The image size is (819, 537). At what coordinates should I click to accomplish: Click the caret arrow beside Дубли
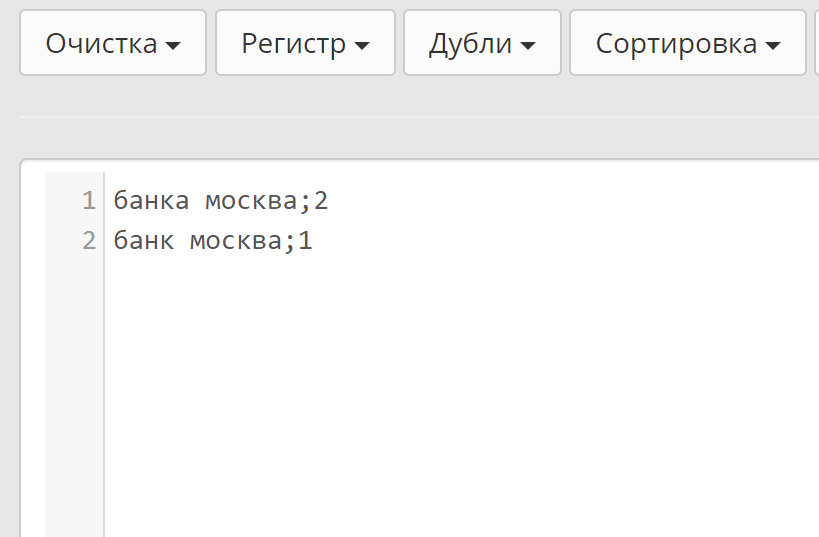[x=527, y=46]
